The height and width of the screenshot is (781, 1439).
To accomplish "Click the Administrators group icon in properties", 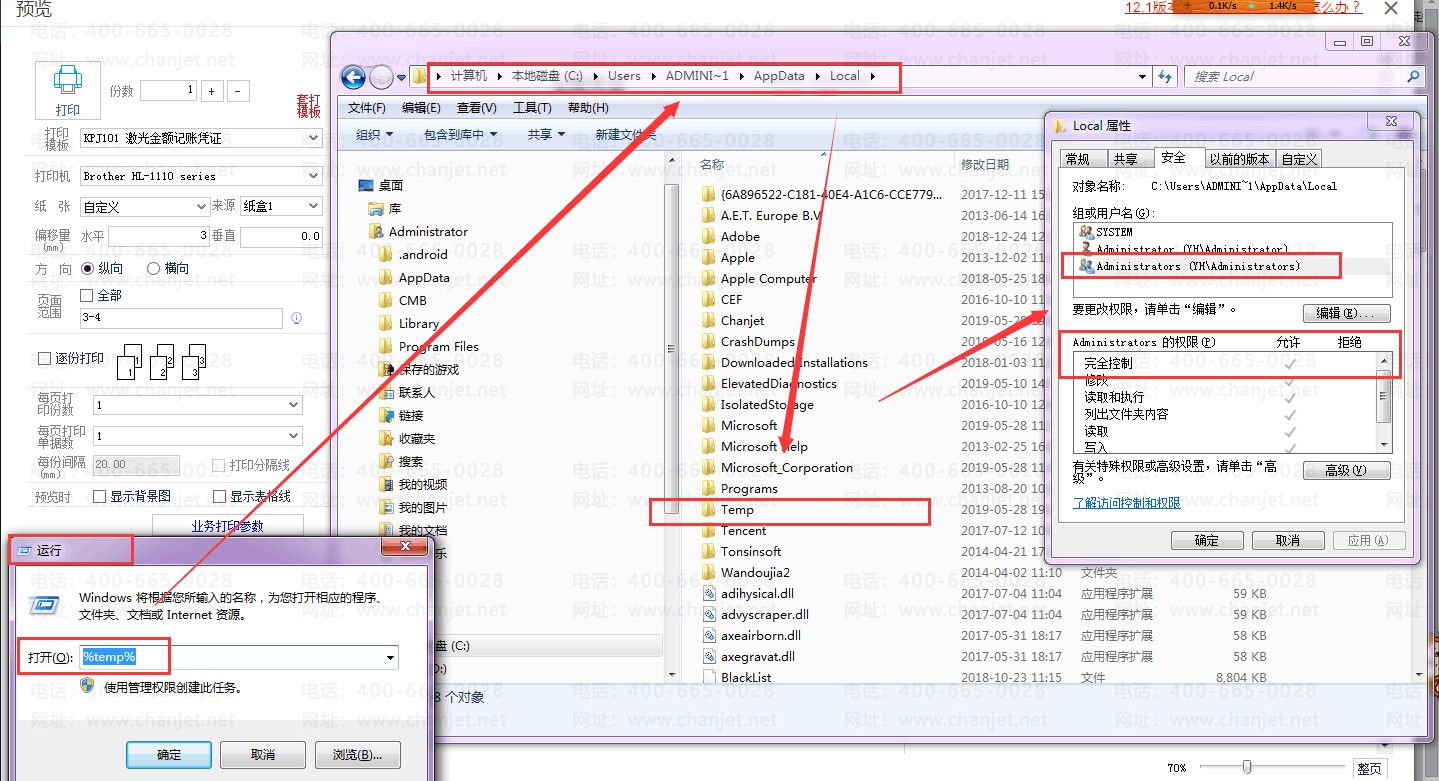I will click(1087, 266).
